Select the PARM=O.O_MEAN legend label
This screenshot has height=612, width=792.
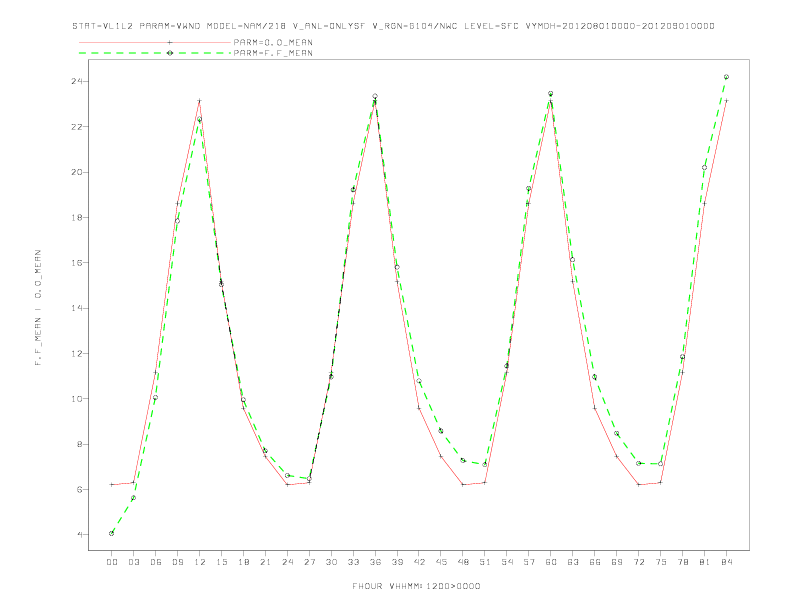pyautogui.click(x=273, y=42)
